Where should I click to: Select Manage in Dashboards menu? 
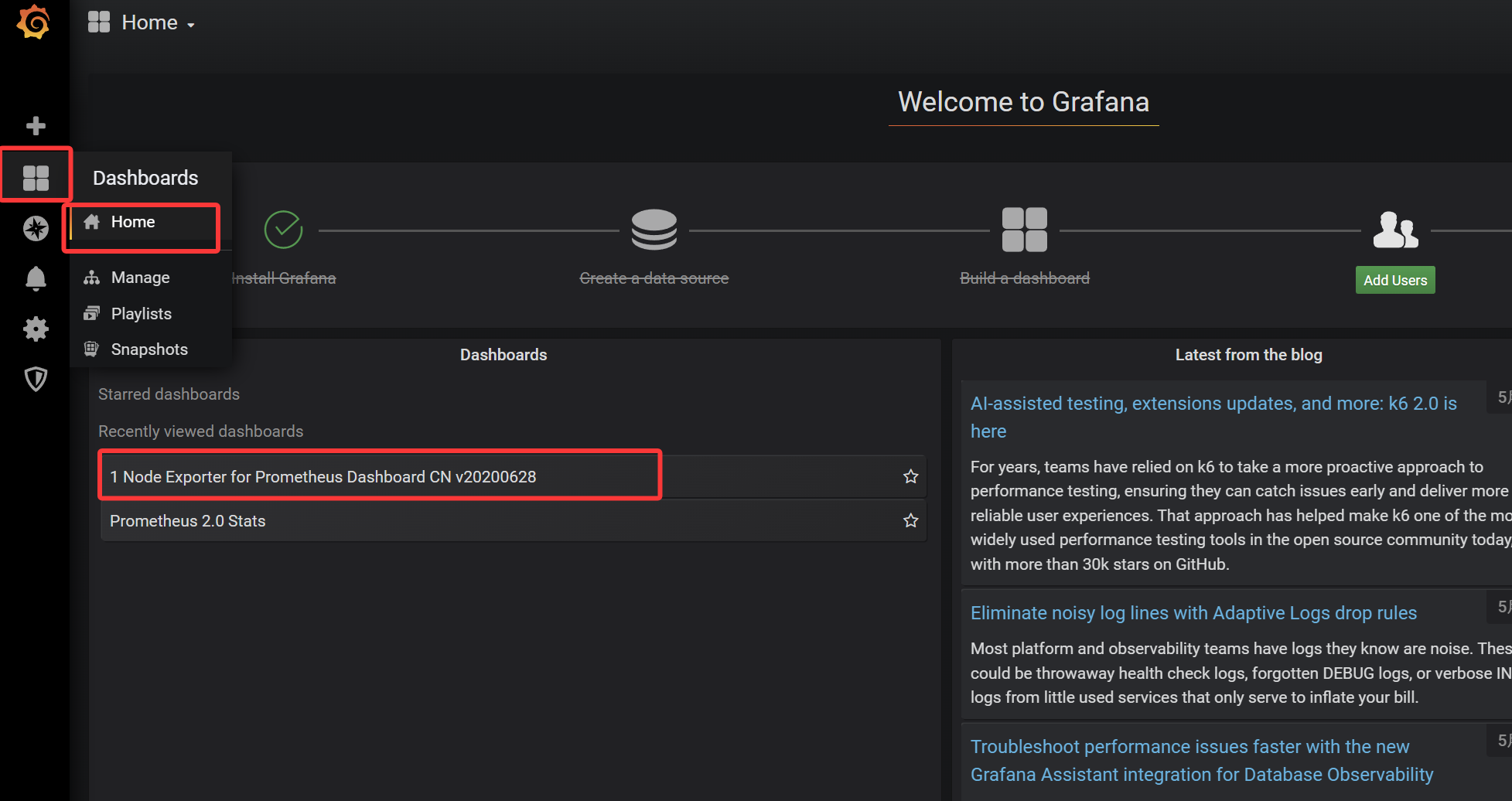(x=151, y=278)
